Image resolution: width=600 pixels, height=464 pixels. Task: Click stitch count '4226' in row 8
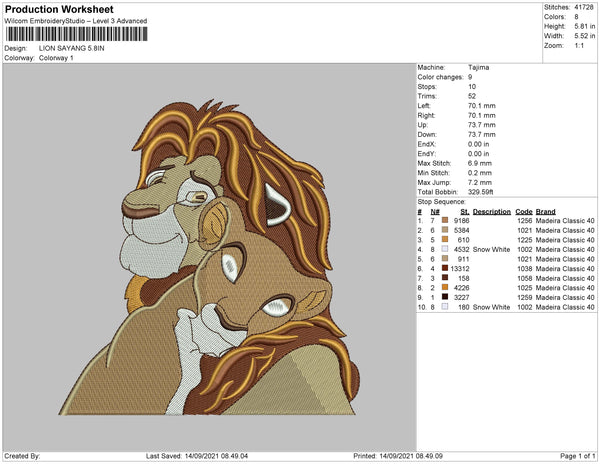461,288
